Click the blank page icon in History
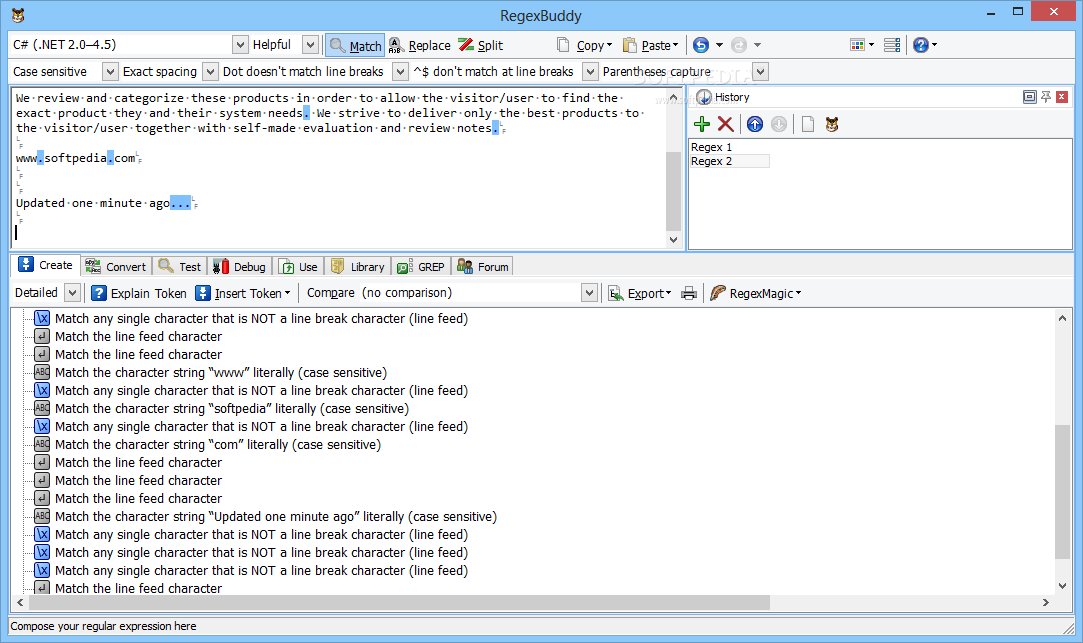The width and height of the screenshot is (1083, 643). [x=807, y=124]
